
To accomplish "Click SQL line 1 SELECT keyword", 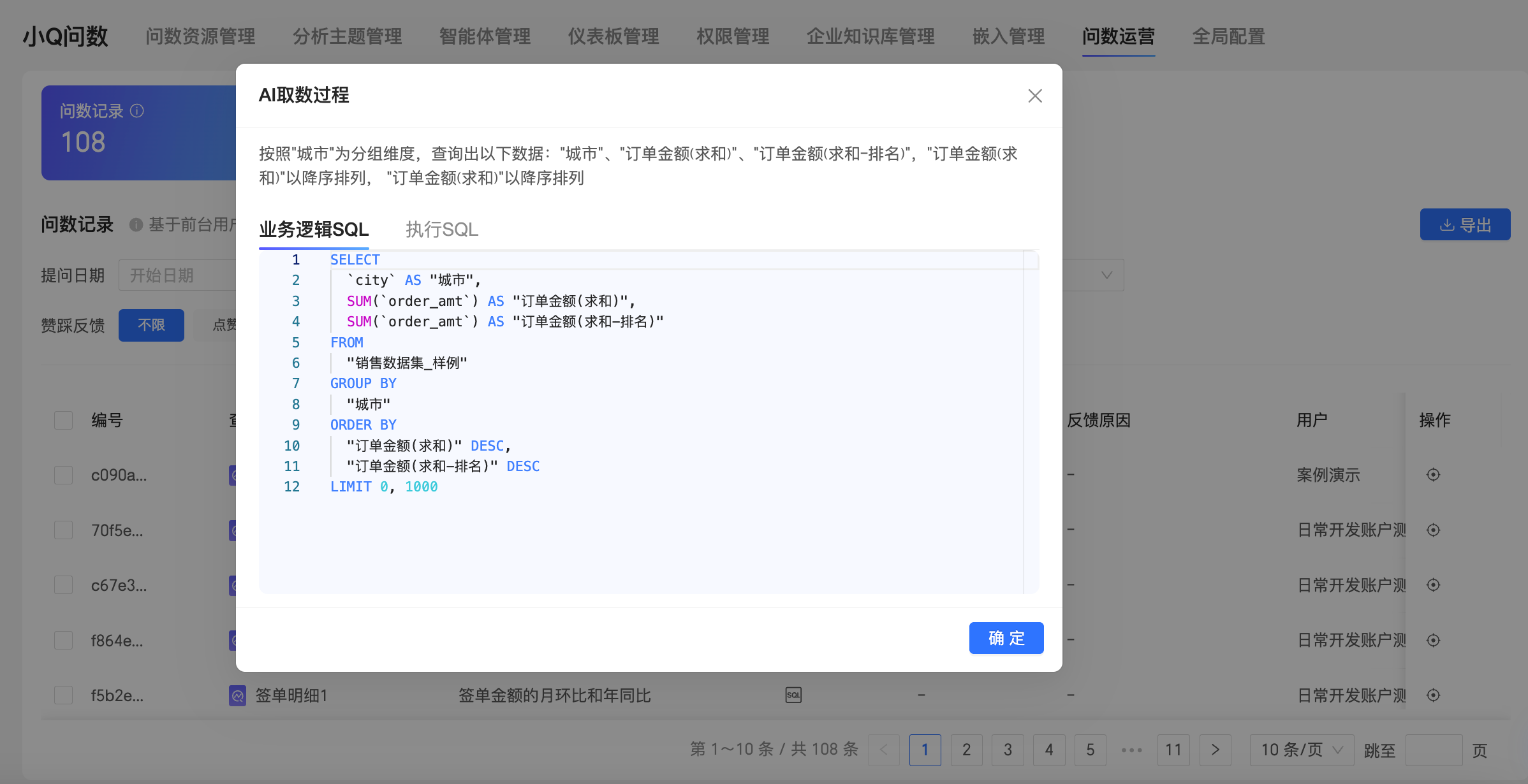I will 355,259.
